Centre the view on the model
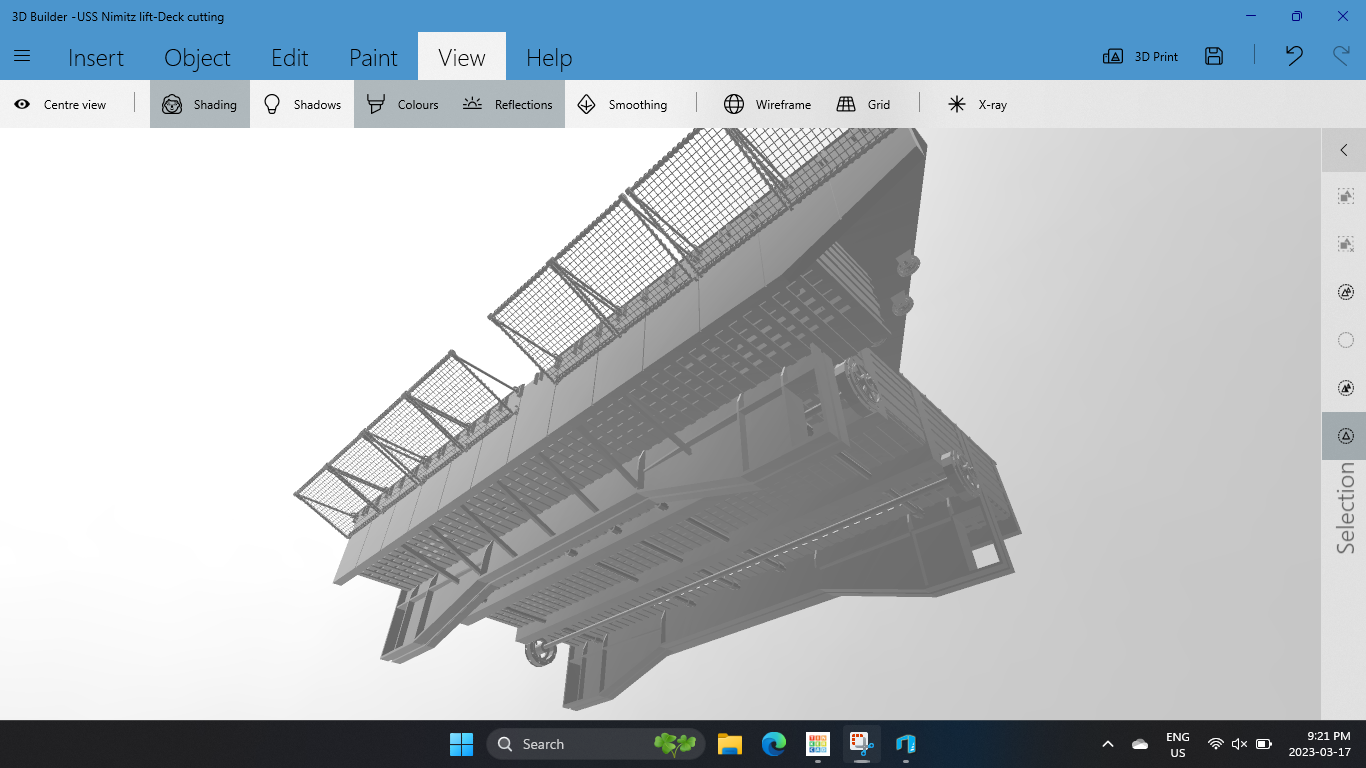This screenshot has height=768, width=1366. click(x=60, y=104)
